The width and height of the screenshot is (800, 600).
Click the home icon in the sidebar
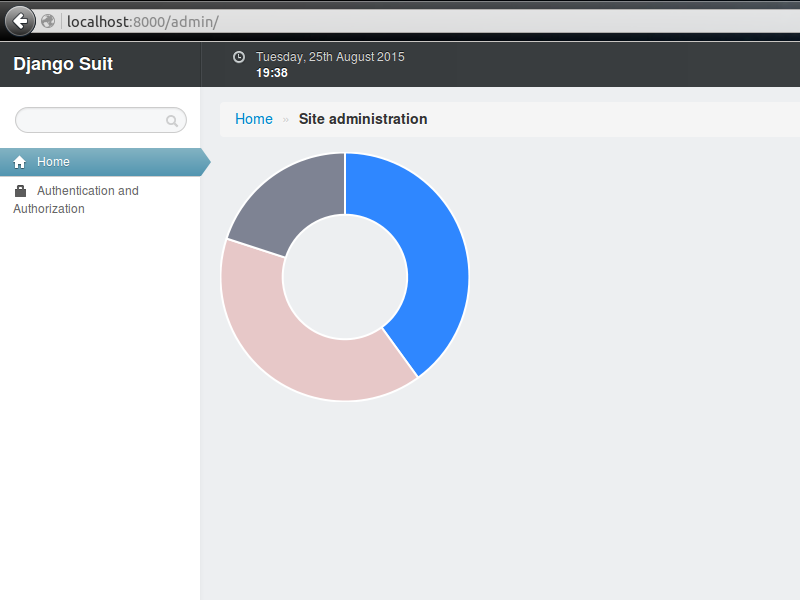20,161
